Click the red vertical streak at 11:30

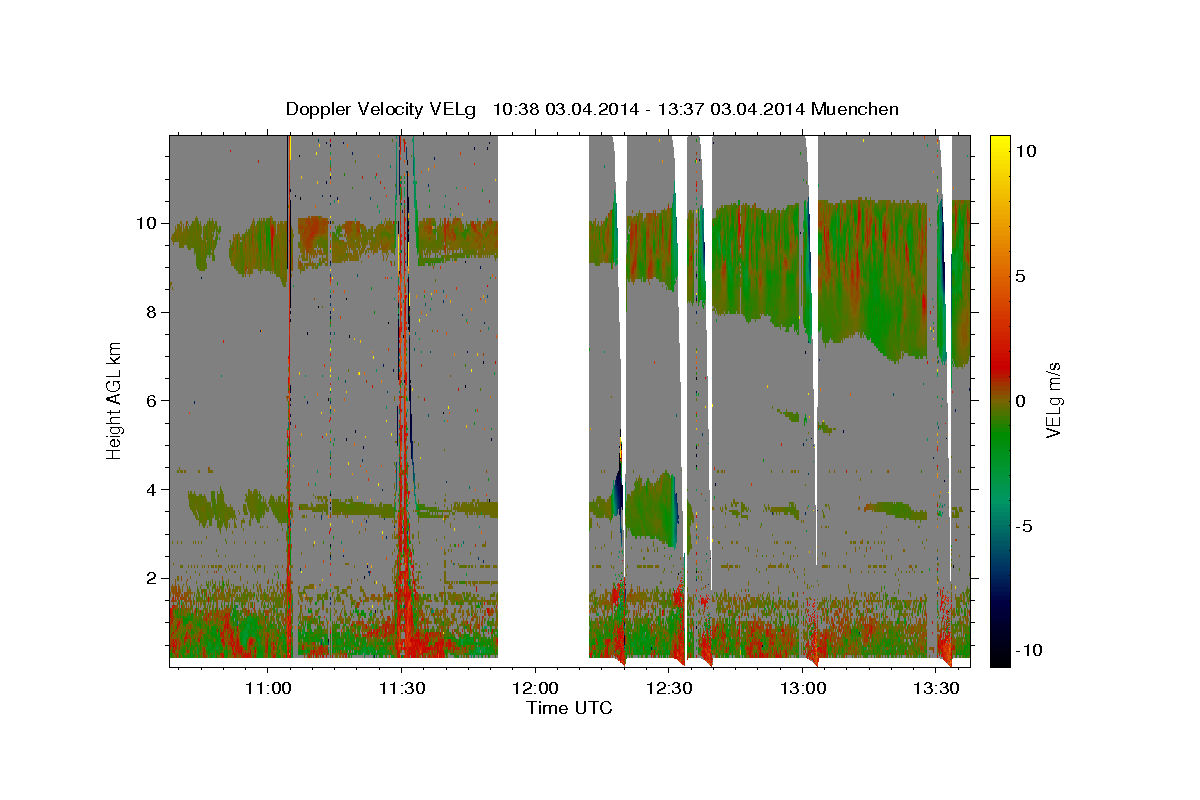[402, 400]
